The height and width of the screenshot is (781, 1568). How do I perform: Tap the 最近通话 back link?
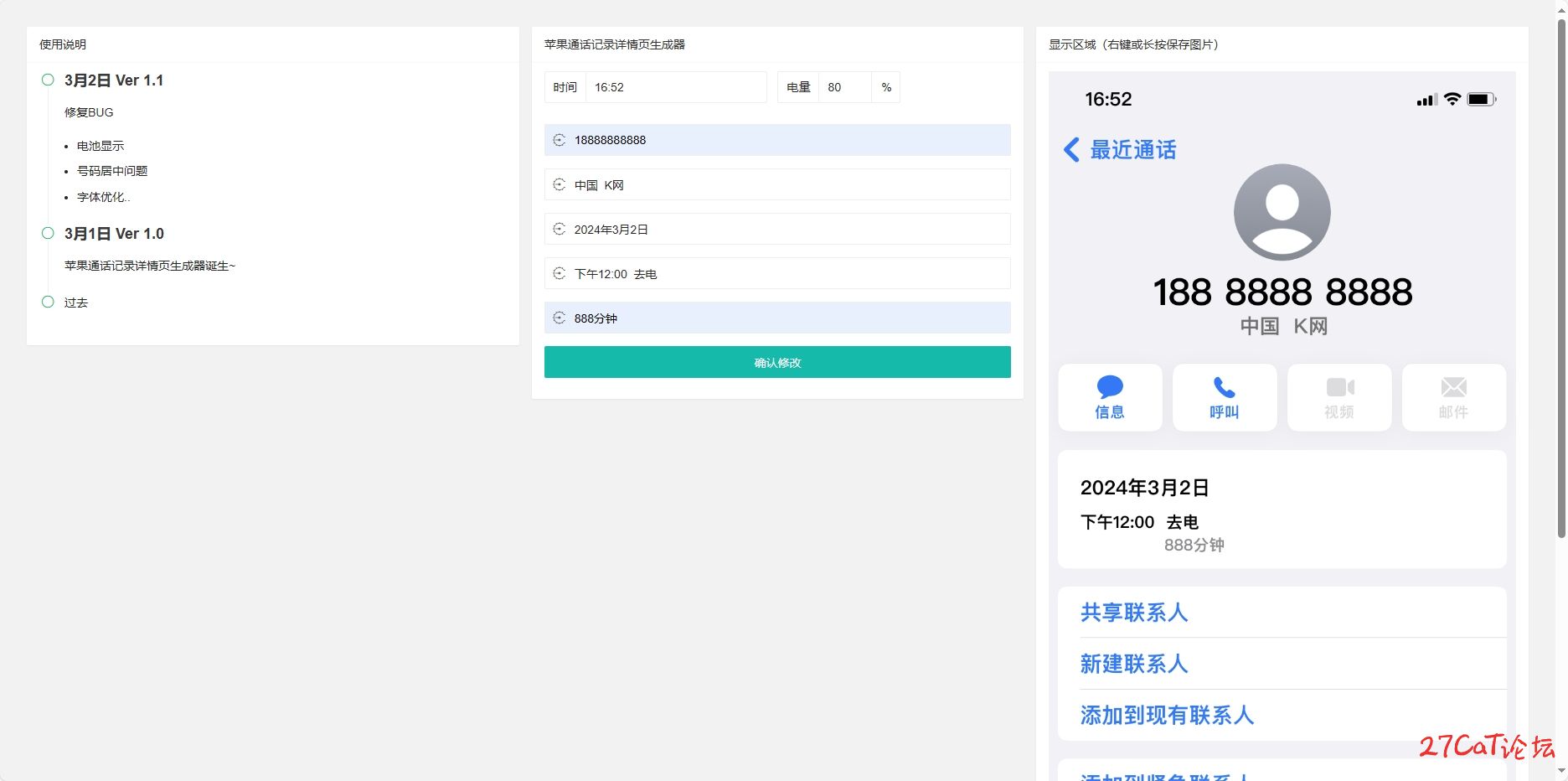(1132, 150)
